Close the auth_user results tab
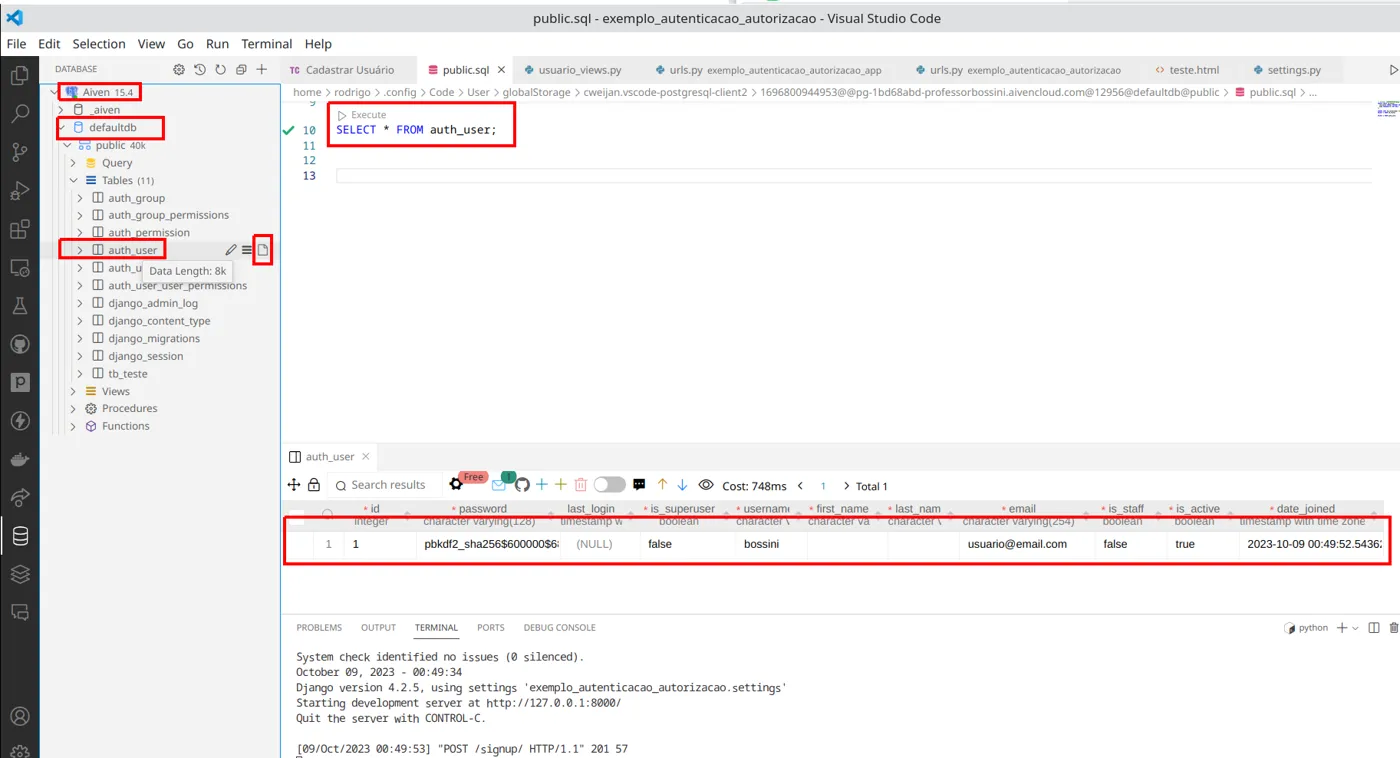The height and width of the screenshot is (758, 1400). 366,457
